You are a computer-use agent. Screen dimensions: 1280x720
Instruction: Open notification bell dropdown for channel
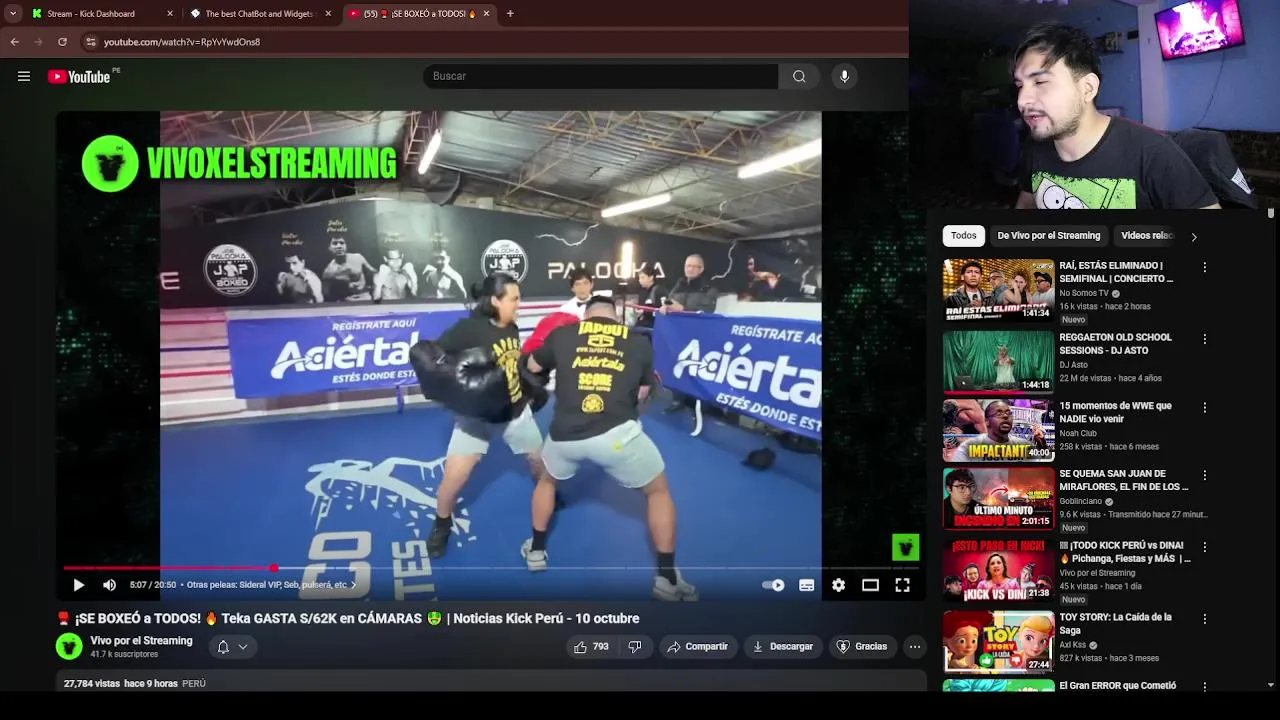pos(232,647)
